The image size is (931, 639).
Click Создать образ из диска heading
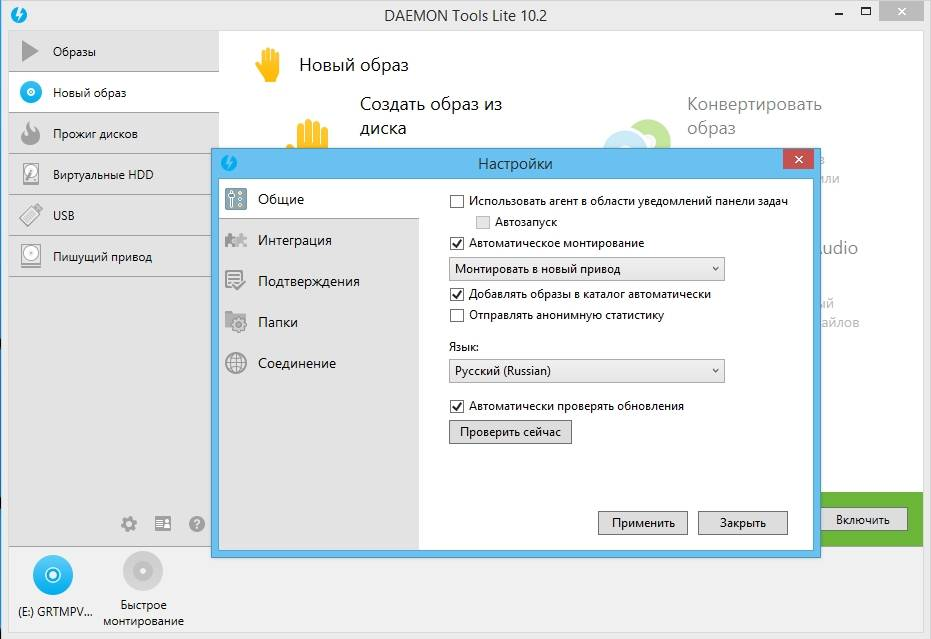pyautogui.click(x=430, y=116)
